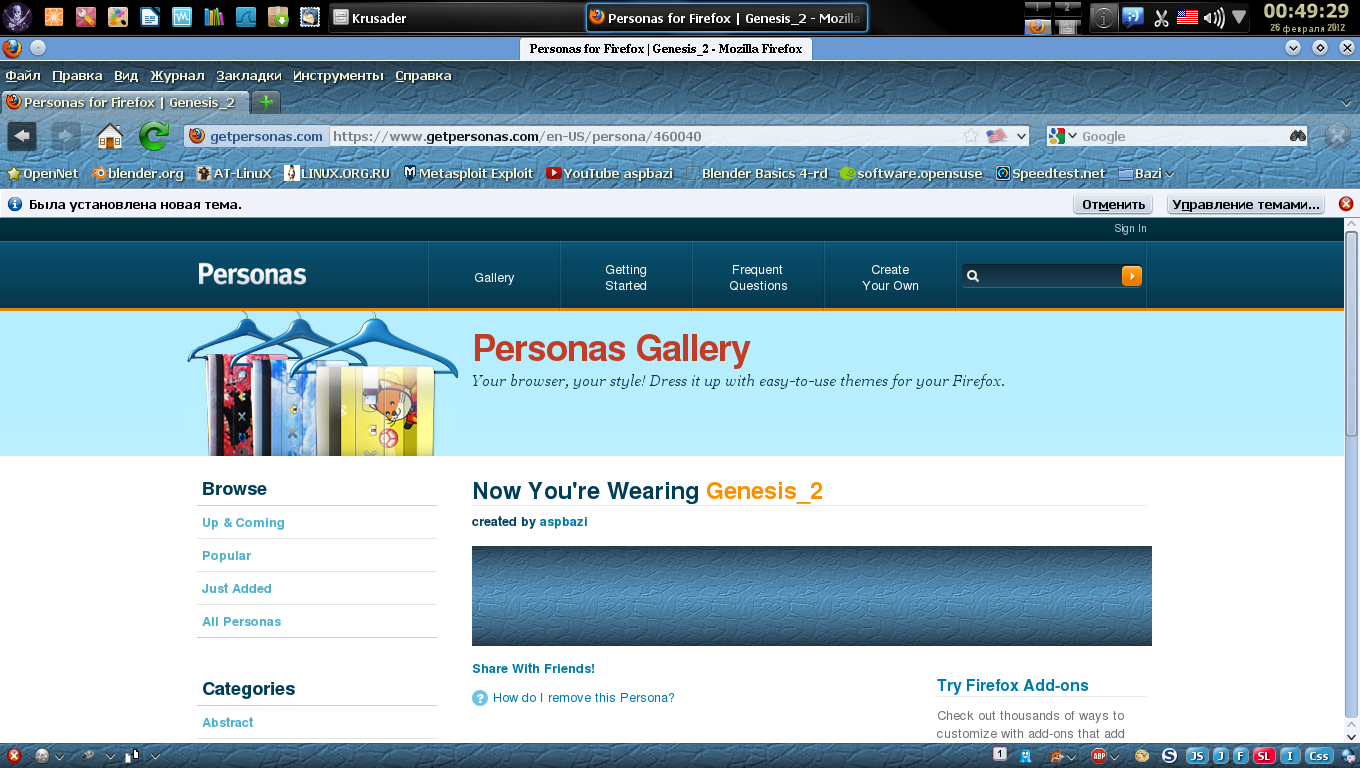
Task: Open the volume speaker tray icon
Action: (x=1213, y=17)
